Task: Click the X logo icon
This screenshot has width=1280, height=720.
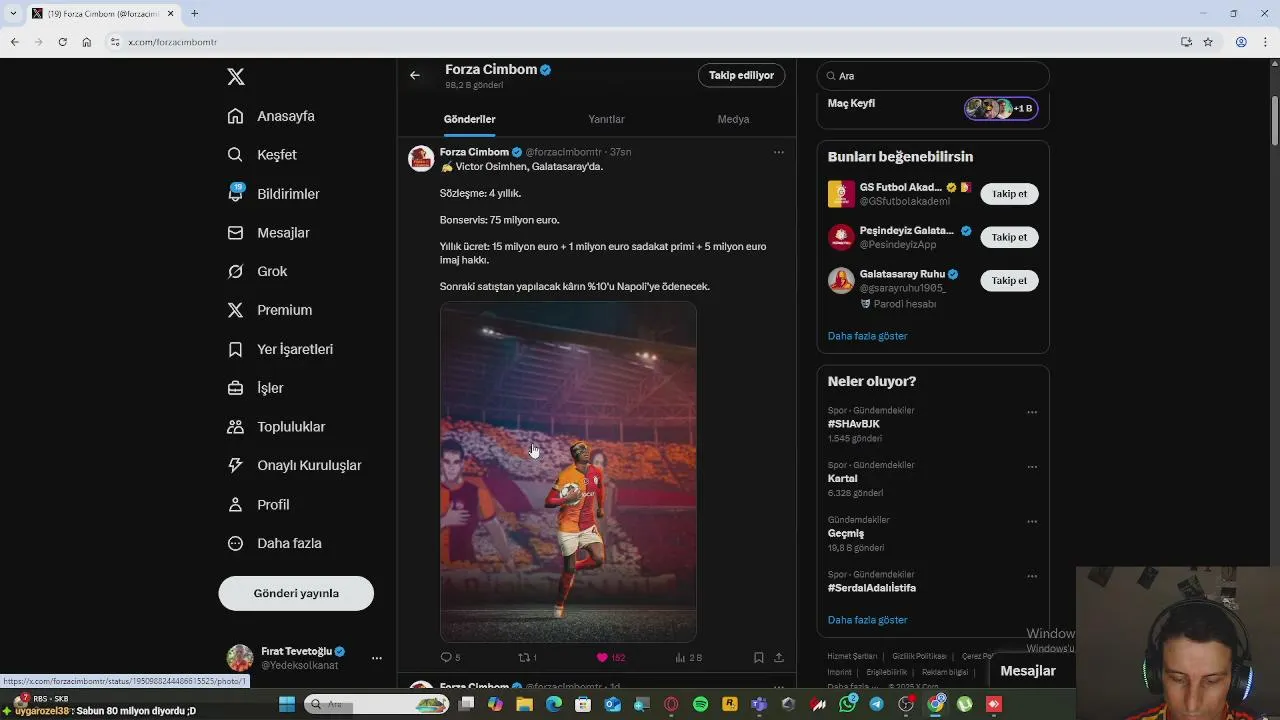Action: pyautogui.click(x=236, y=77)
